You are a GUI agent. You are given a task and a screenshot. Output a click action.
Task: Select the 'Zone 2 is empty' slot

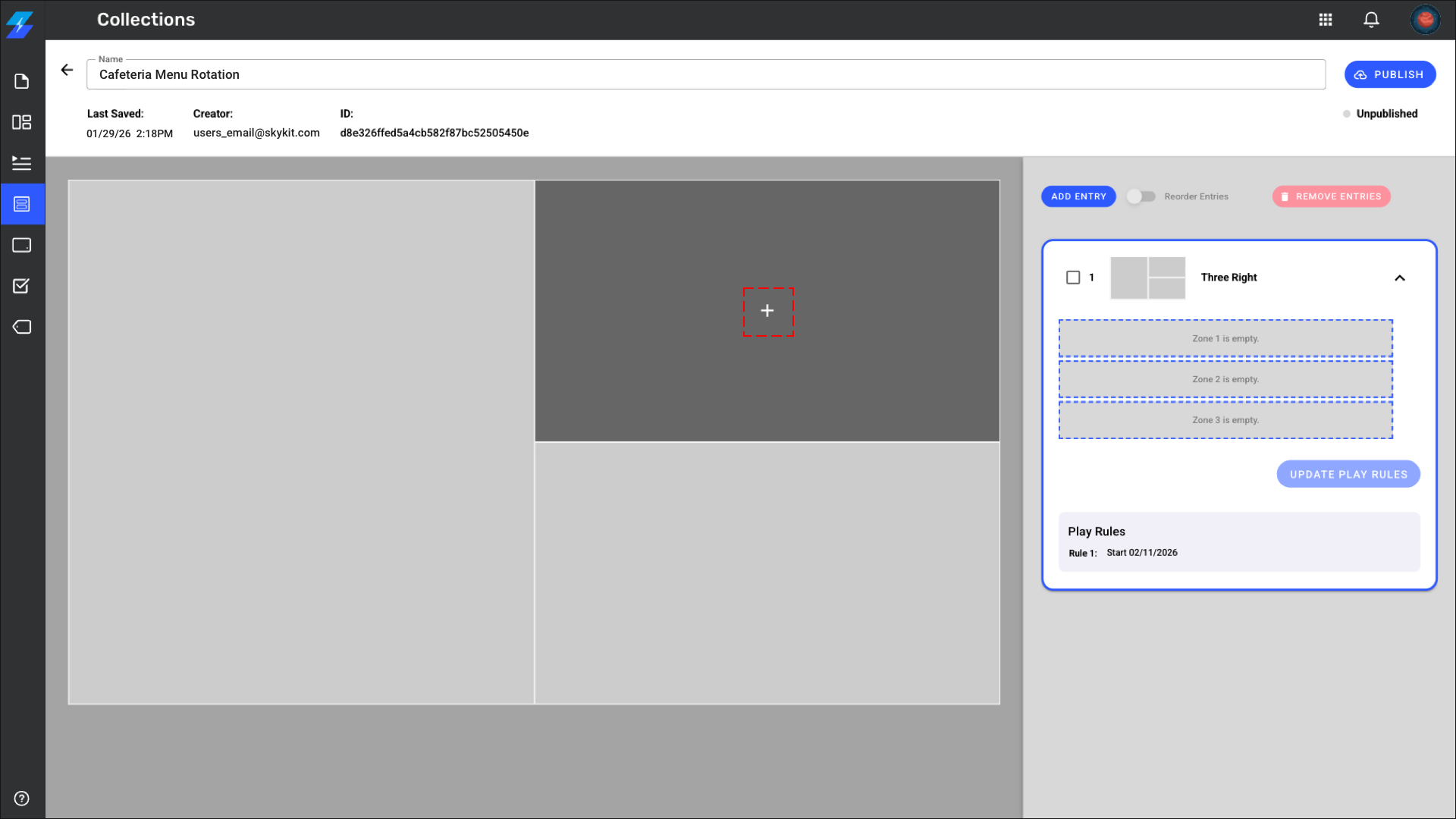(1225, 379)
